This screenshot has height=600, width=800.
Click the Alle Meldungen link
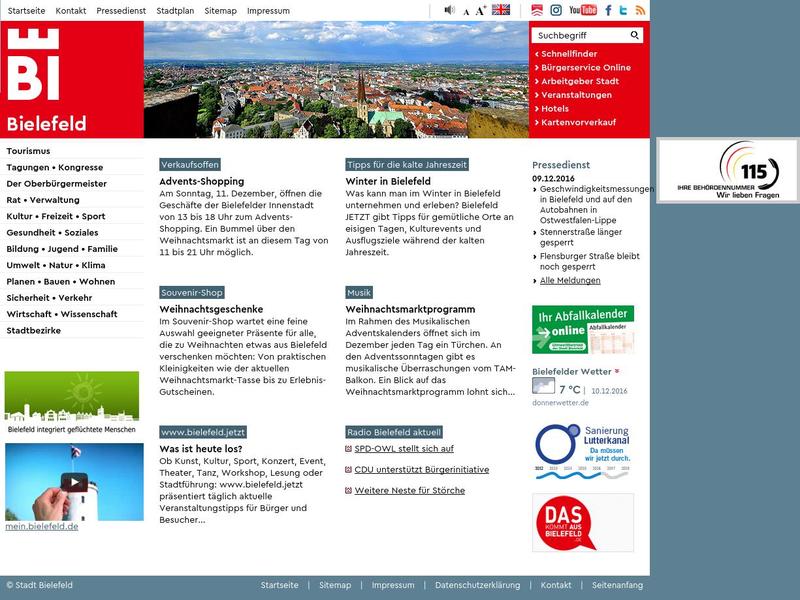(570, 281)
